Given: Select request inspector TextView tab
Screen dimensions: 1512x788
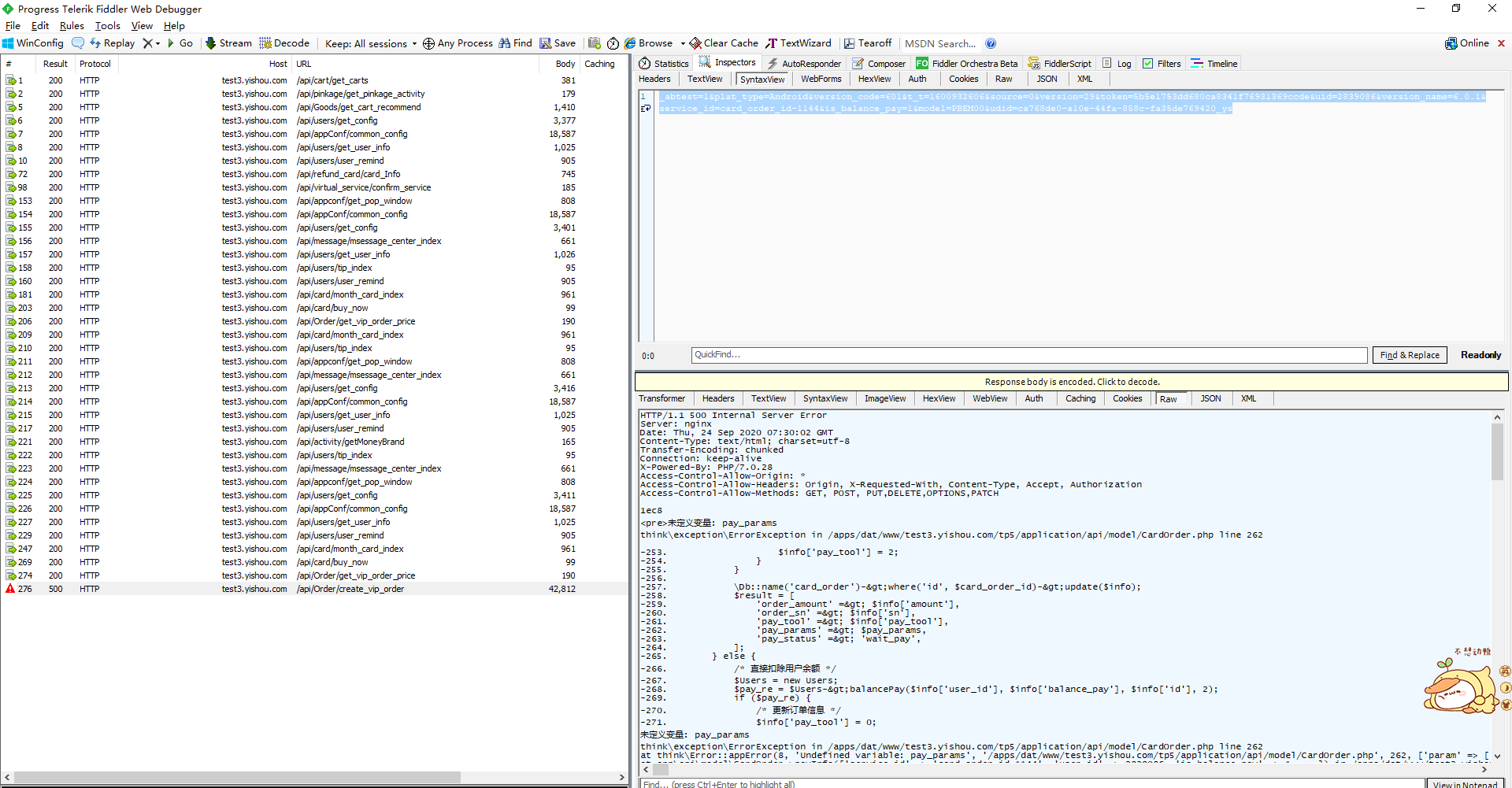Looking at the screenshot, I should tap(705, 79).
